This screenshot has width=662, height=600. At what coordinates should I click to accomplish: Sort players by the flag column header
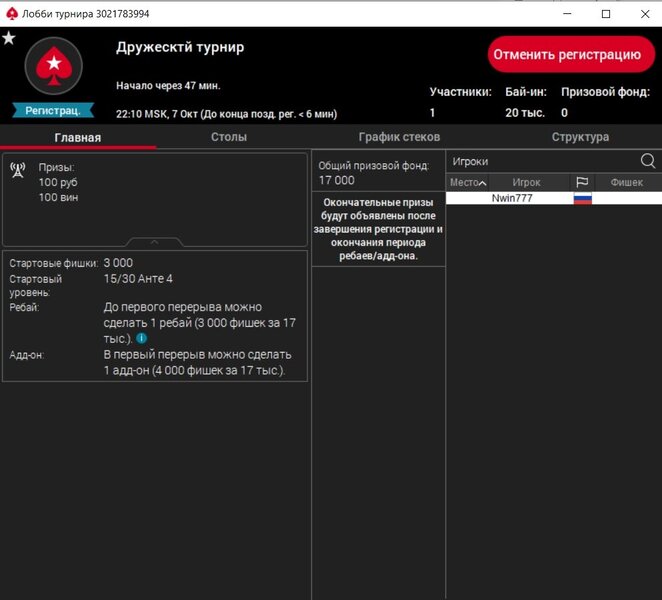[x=582, y=182]
